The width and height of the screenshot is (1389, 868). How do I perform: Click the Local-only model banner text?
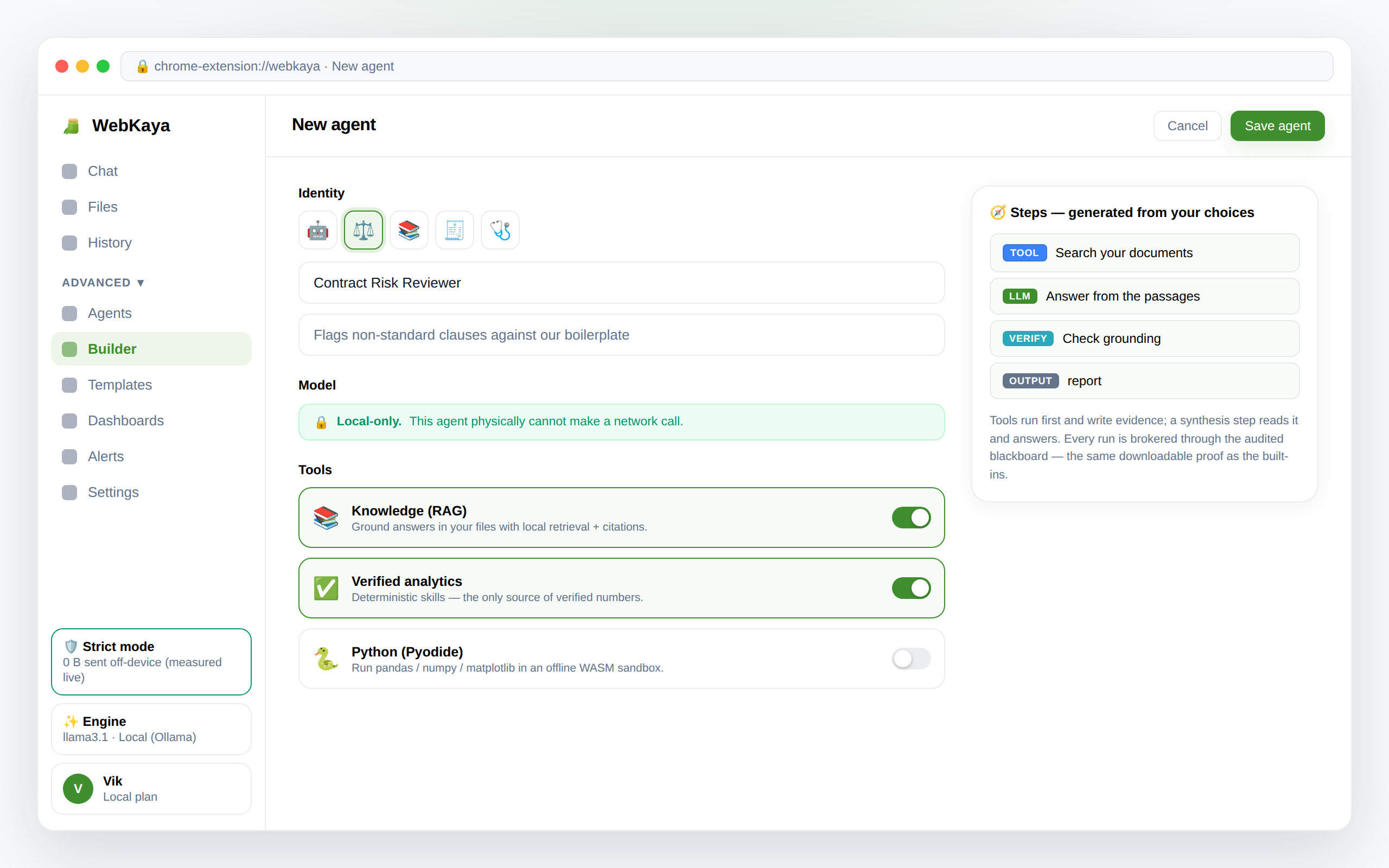[x=509, y=422]
